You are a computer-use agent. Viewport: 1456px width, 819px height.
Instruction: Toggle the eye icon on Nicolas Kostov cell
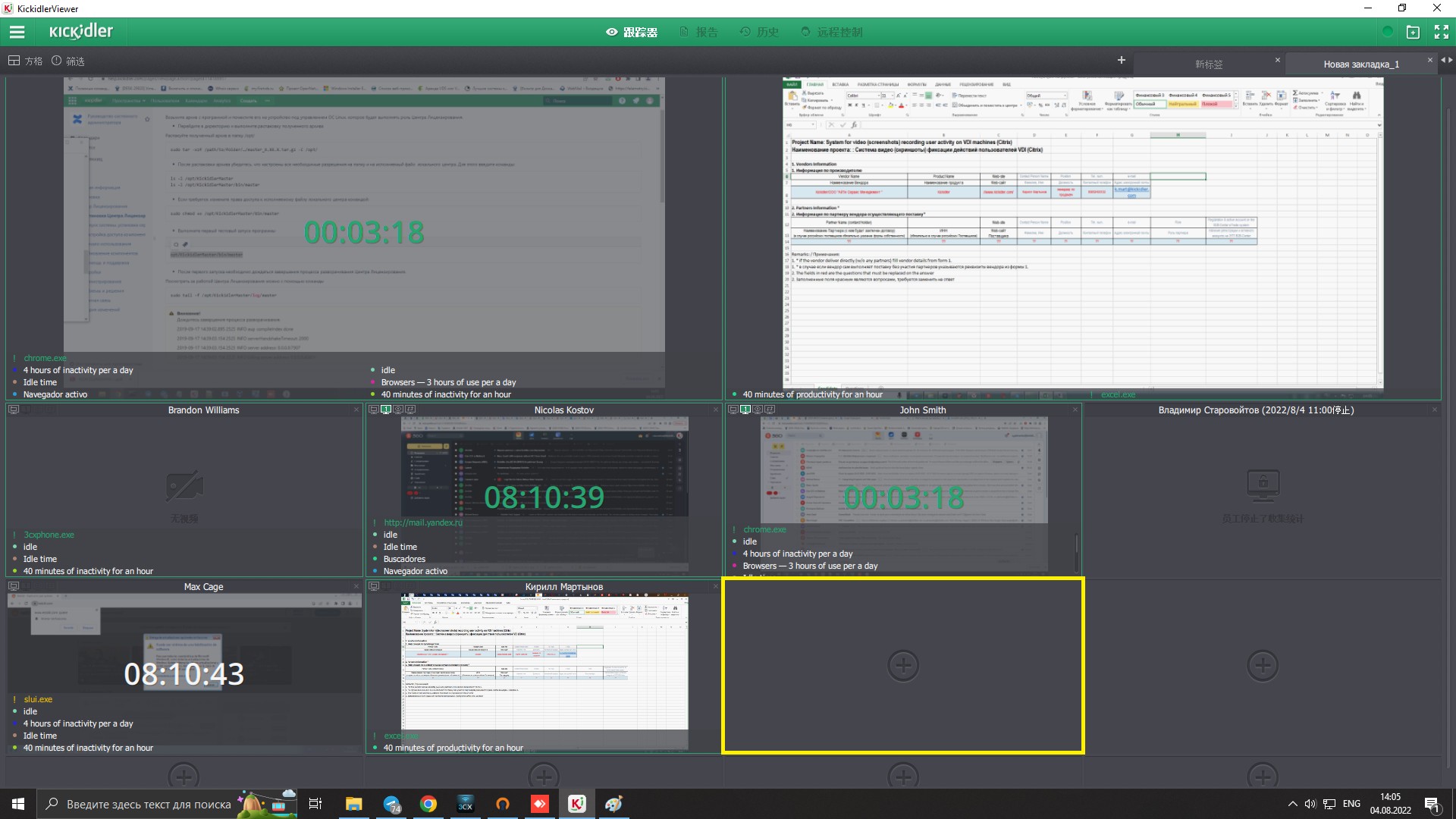coord(398,409)
